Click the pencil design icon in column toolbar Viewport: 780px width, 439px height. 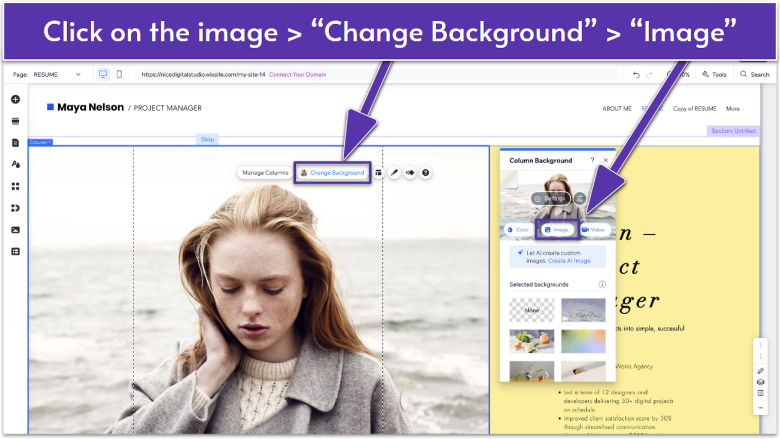coord(394,173)
